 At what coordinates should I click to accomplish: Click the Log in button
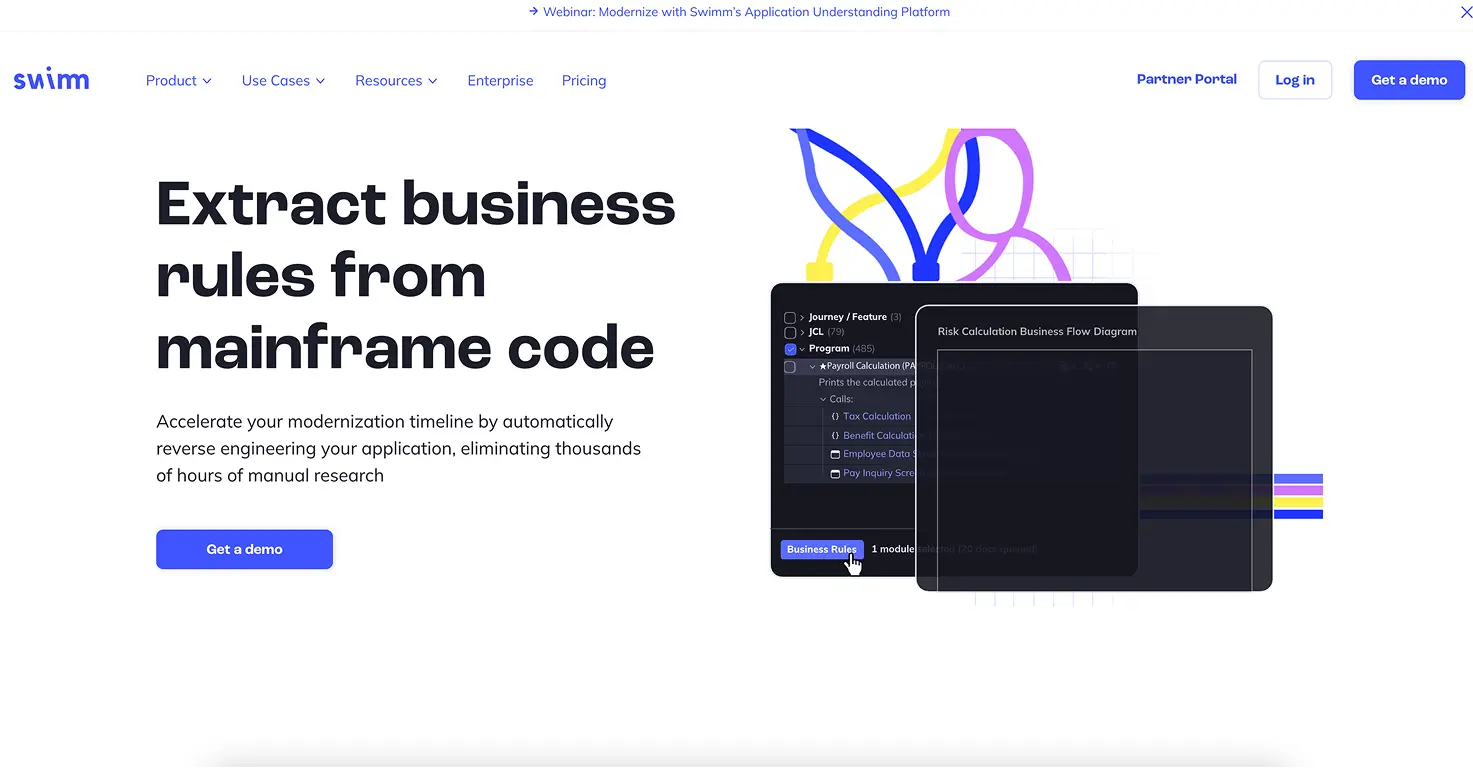click(x=1295, y=80)
